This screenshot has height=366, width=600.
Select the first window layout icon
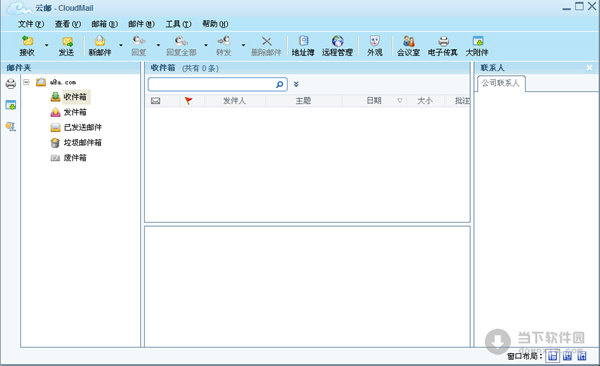pyautogui.click(x=552, y=356)
